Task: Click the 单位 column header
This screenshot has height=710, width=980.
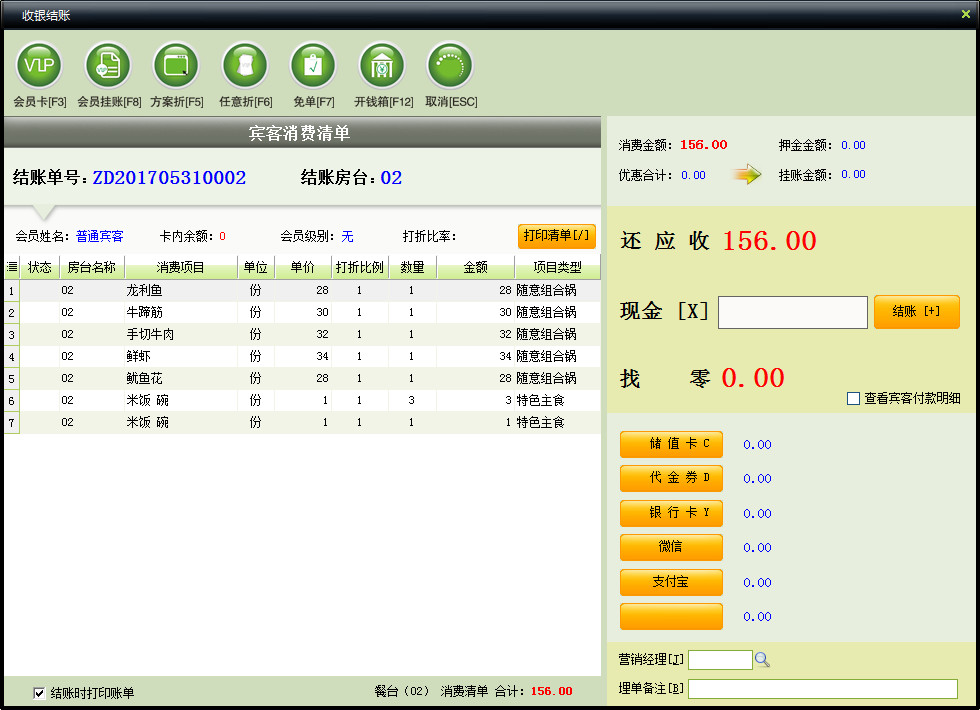Action: coord(256,267)
